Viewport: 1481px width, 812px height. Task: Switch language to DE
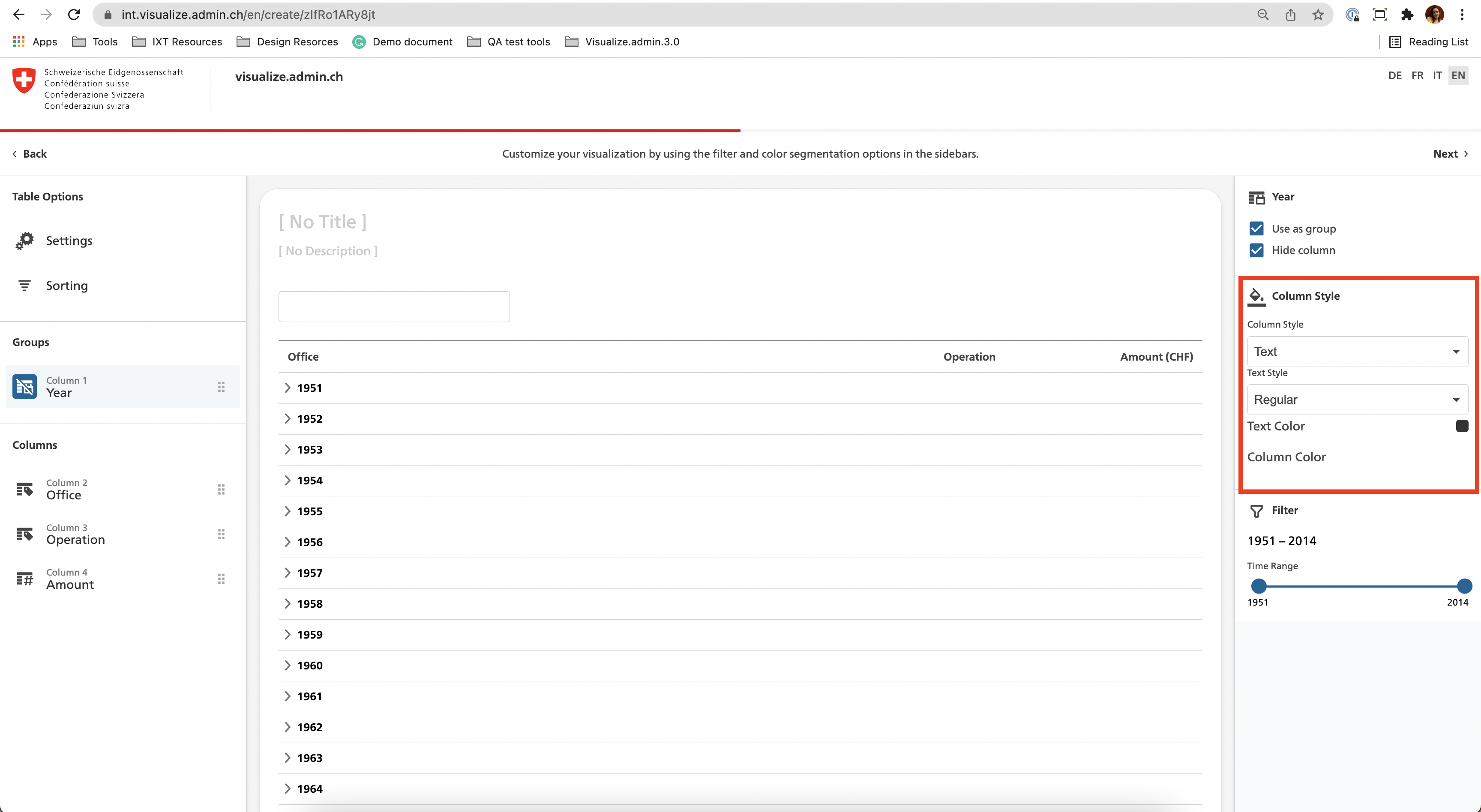[1394, 76]
